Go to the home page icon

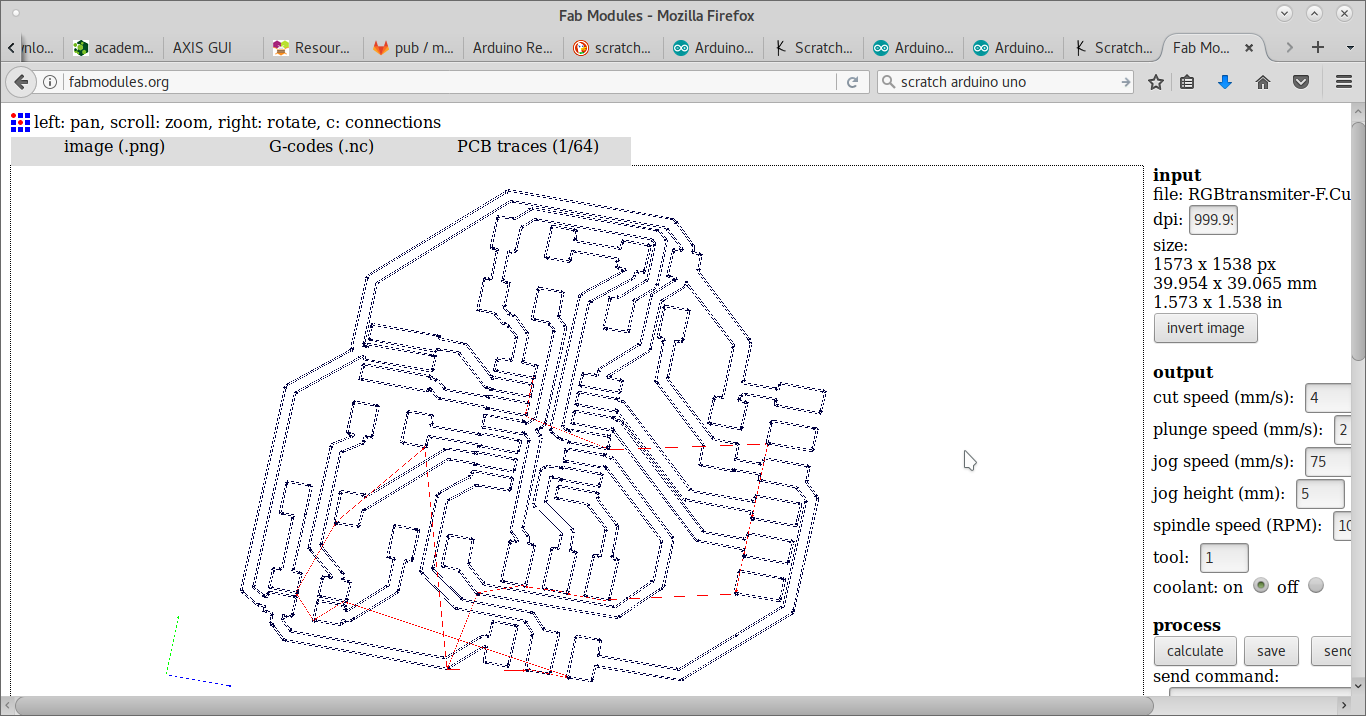pyautogui.click(x=1263, y=82)
